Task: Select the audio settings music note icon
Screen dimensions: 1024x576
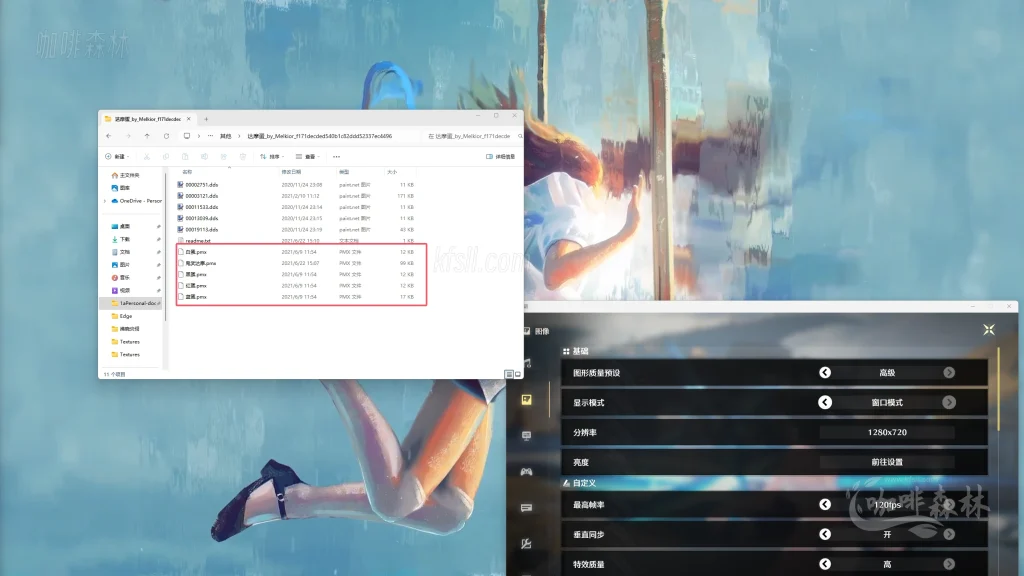Action: click(527, 363)
